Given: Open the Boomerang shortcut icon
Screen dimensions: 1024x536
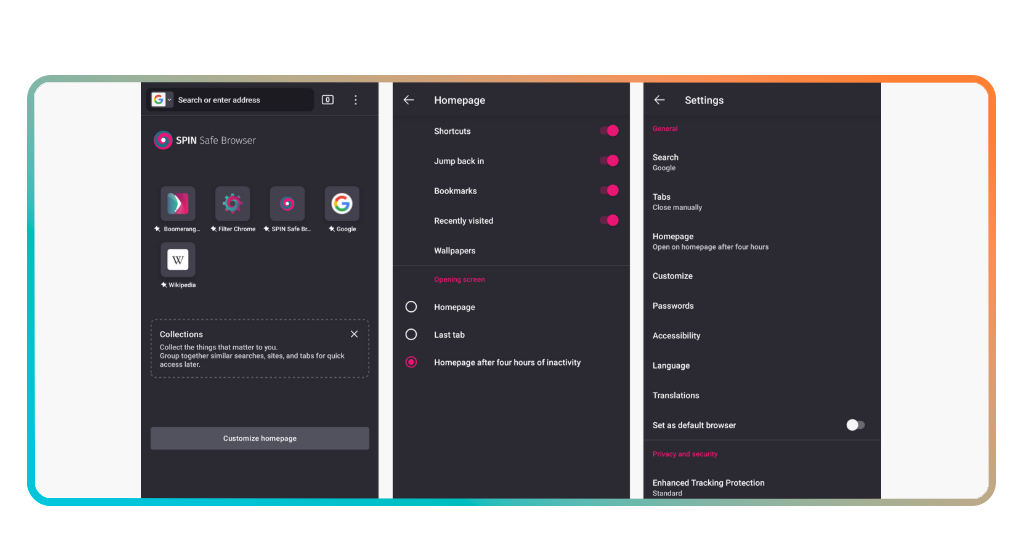Looking at the screenshot, I should tap(178, 203).
